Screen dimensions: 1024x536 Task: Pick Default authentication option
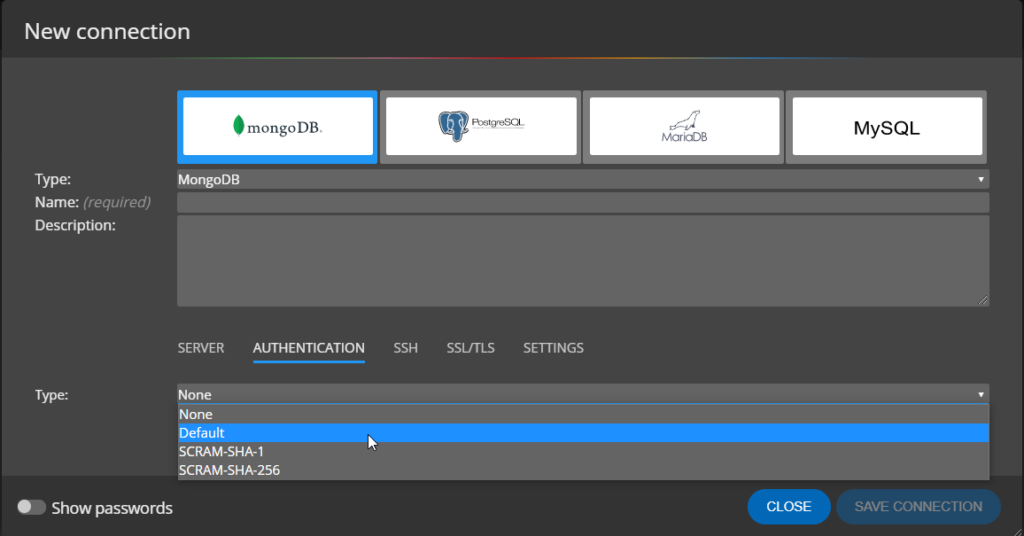point(583,433)
